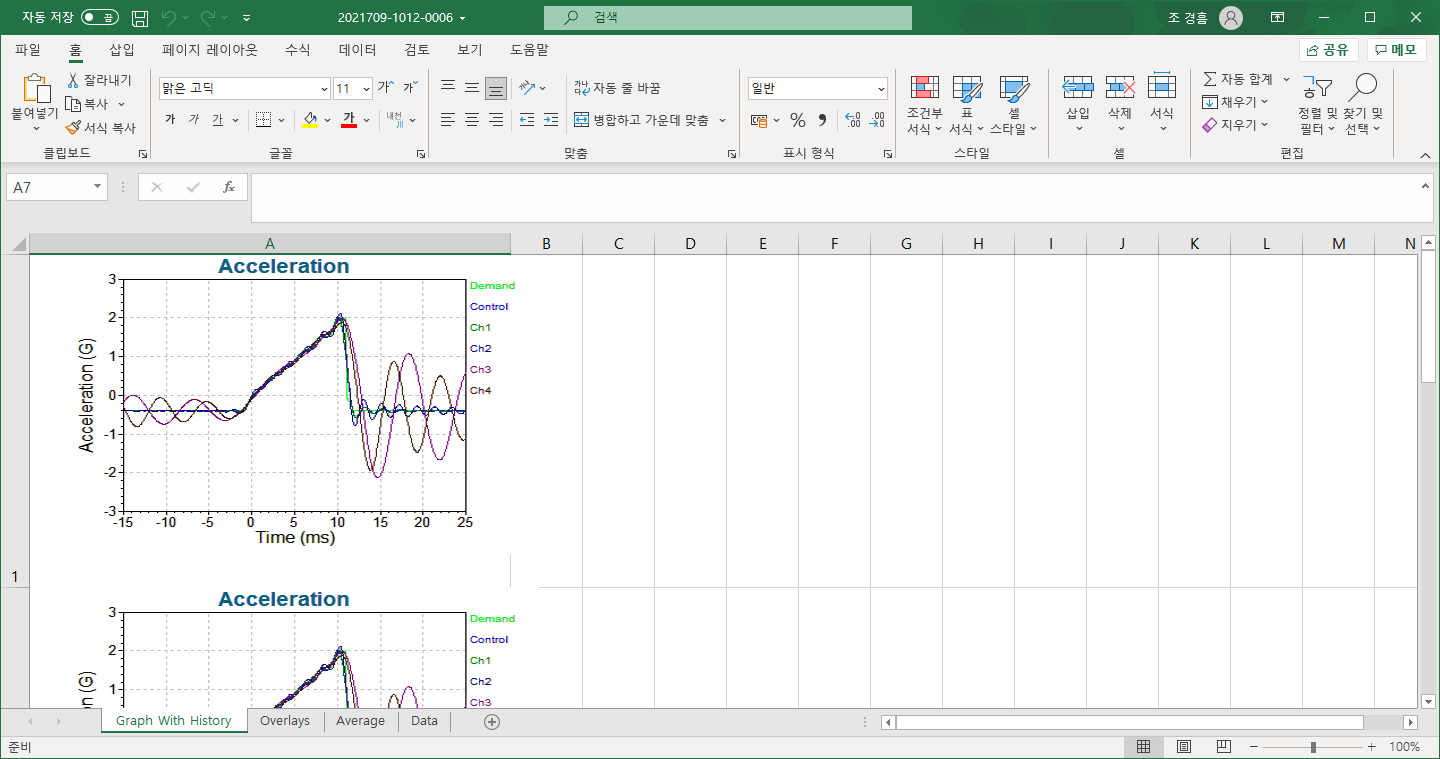Open the 파일 menu tab
This screenshot has height=759, width=1440.
click(28, 50)
